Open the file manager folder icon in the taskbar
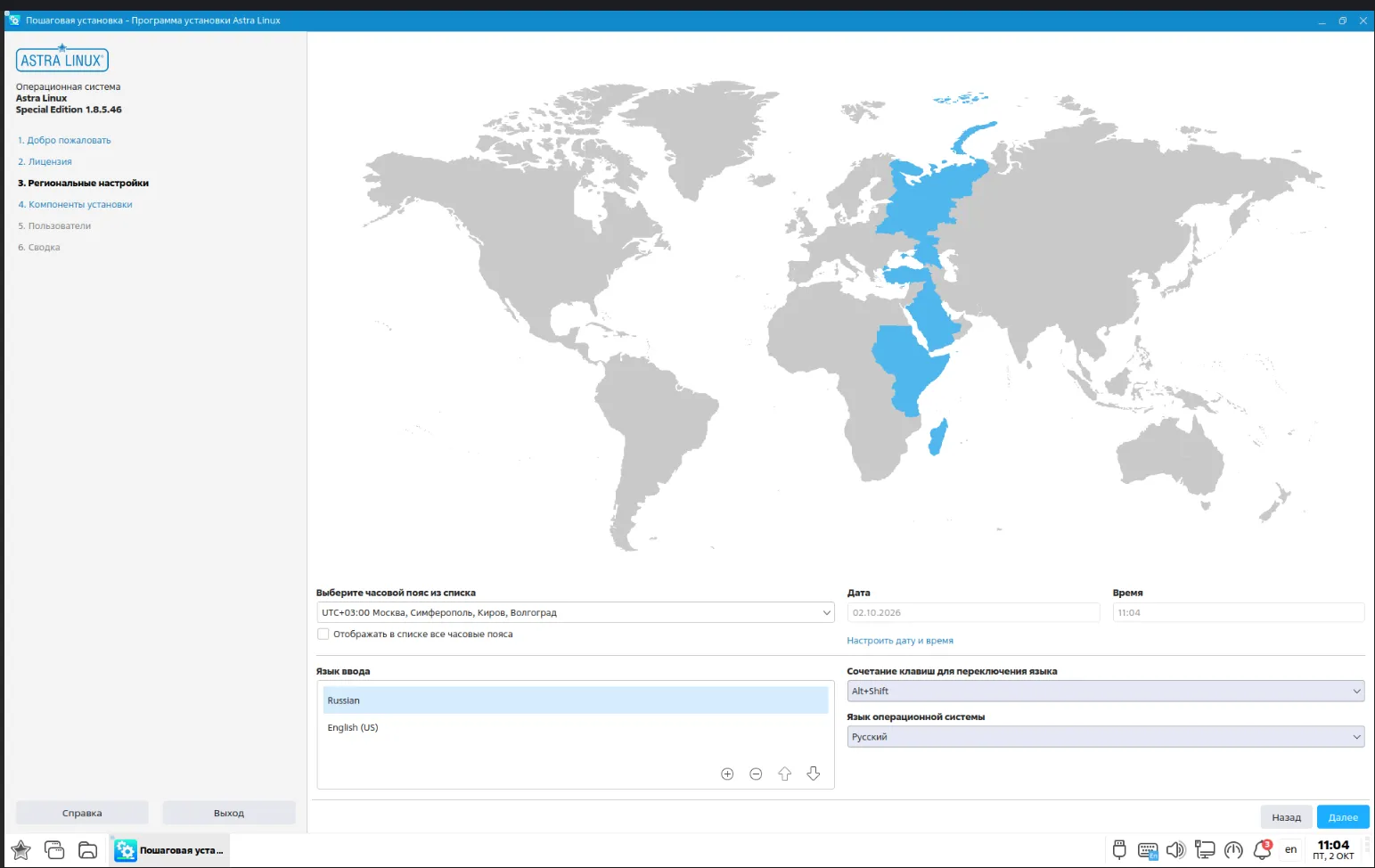 pyautogui.click(x=87, y=850)
